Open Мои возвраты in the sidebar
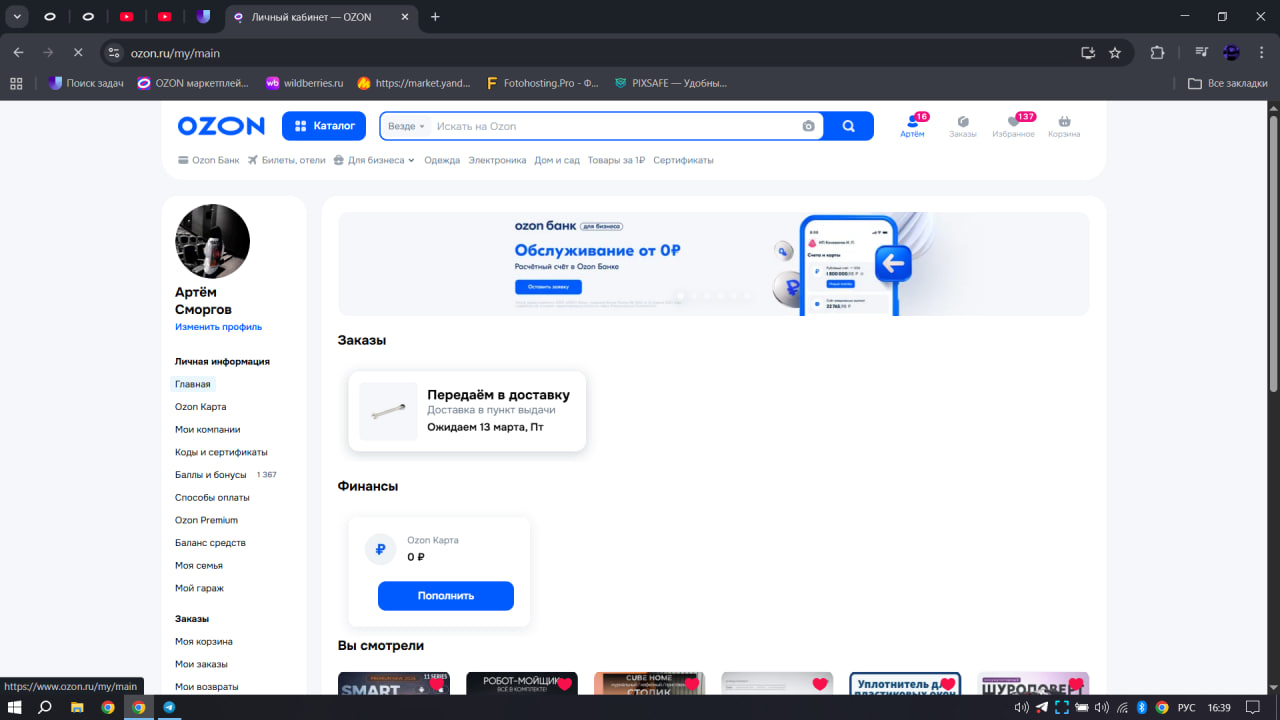 207,687
